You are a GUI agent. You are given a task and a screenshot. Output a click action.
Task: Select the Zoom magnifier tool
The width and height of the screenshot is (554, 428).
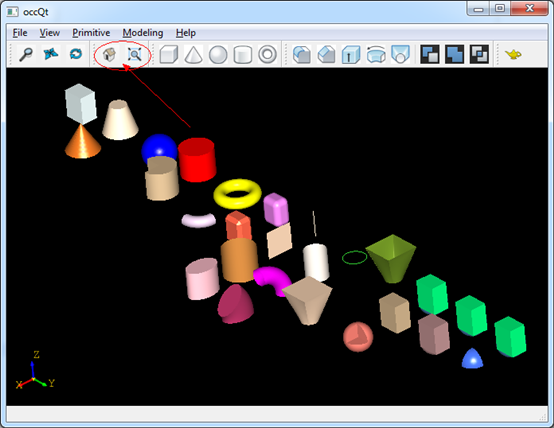tap(26, 54)
